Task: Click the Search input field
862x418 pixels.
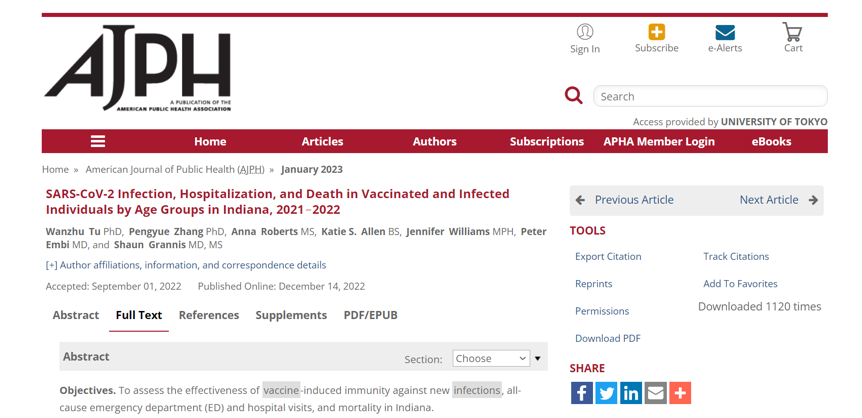Action: coord(710,96)
